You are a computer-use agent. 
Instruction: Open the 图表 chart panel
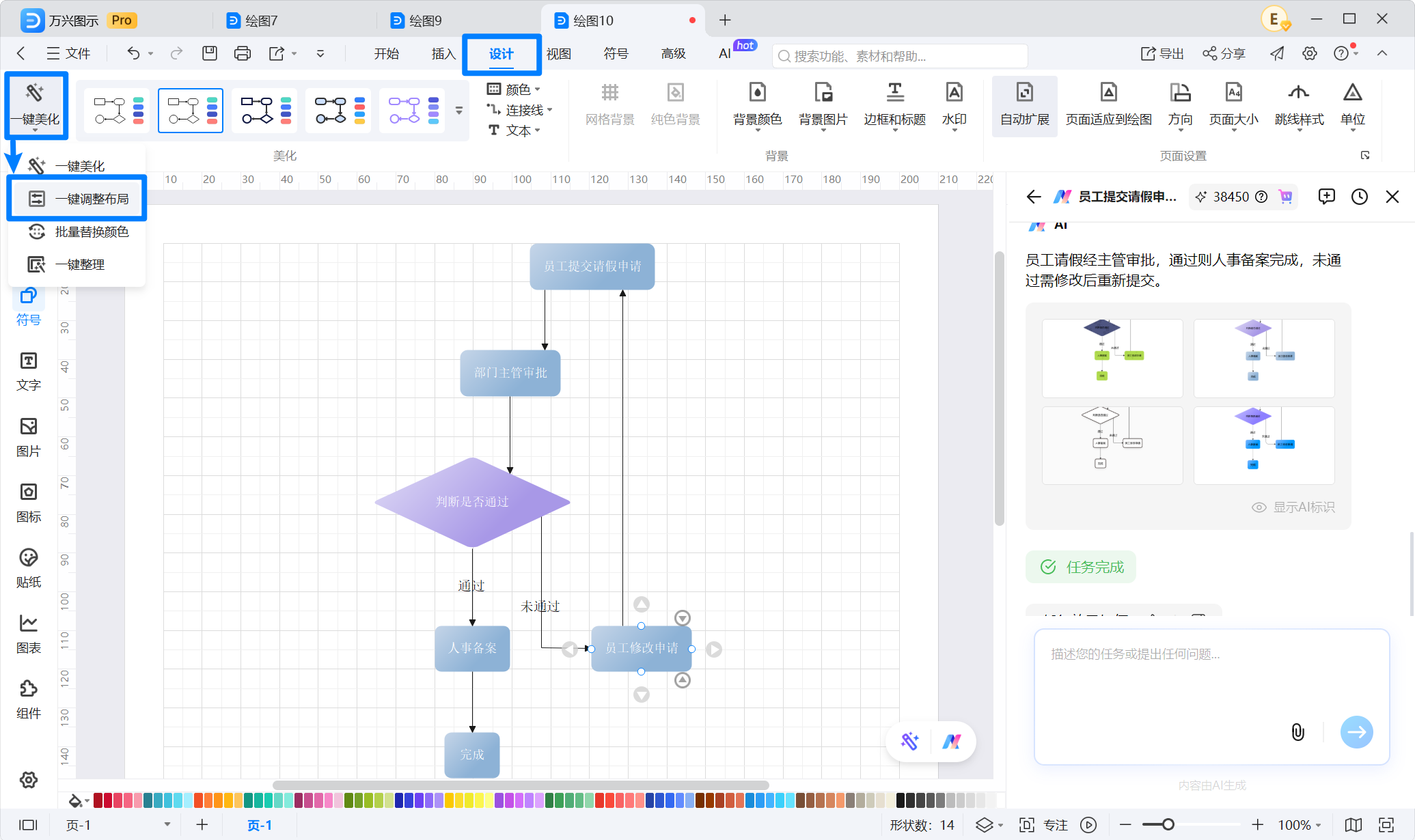tap(29, 634)
